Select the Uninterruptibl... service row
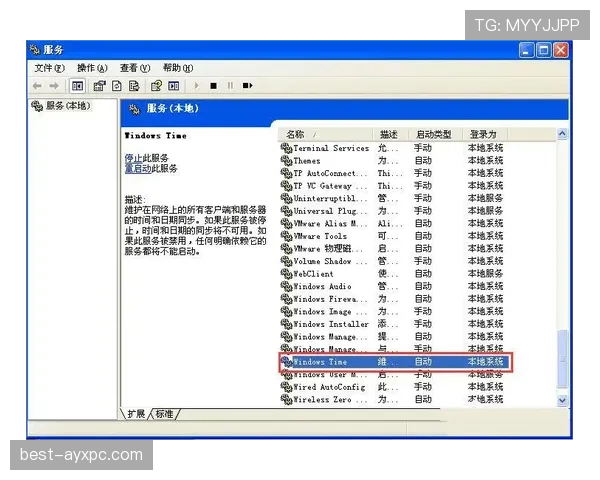 point(393,198)
